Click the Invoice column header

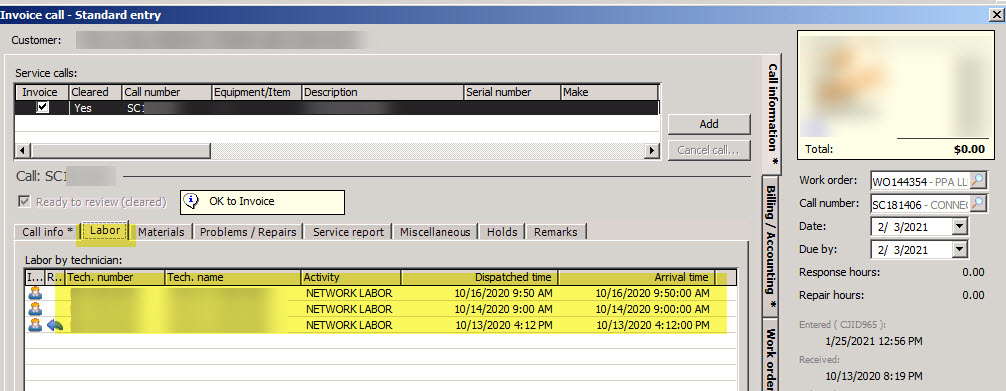[x=42, y=92]
